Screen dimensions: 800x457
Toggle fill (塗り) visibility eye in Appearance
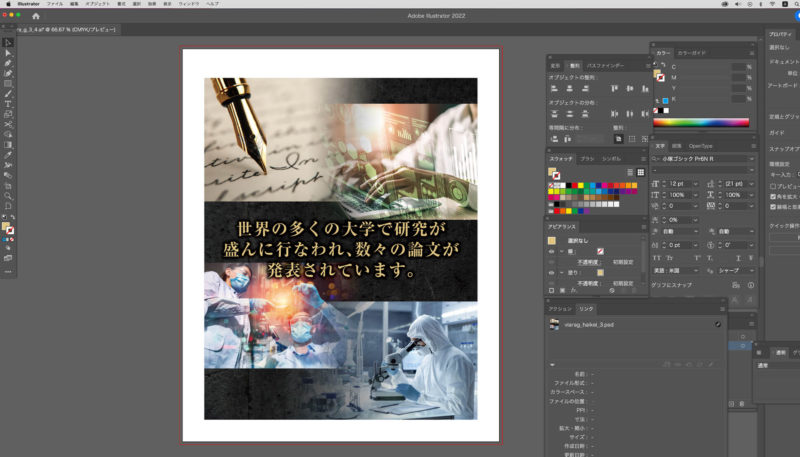552,273
